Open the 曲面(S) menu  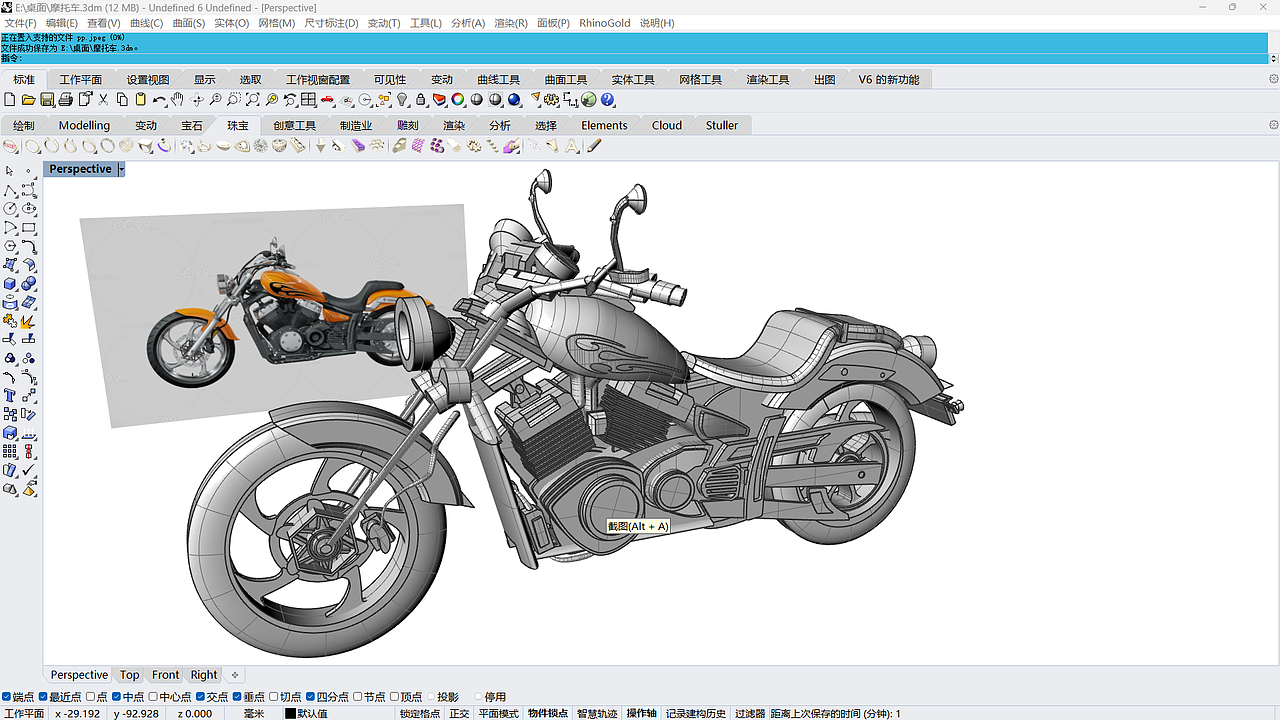[189, 23]
